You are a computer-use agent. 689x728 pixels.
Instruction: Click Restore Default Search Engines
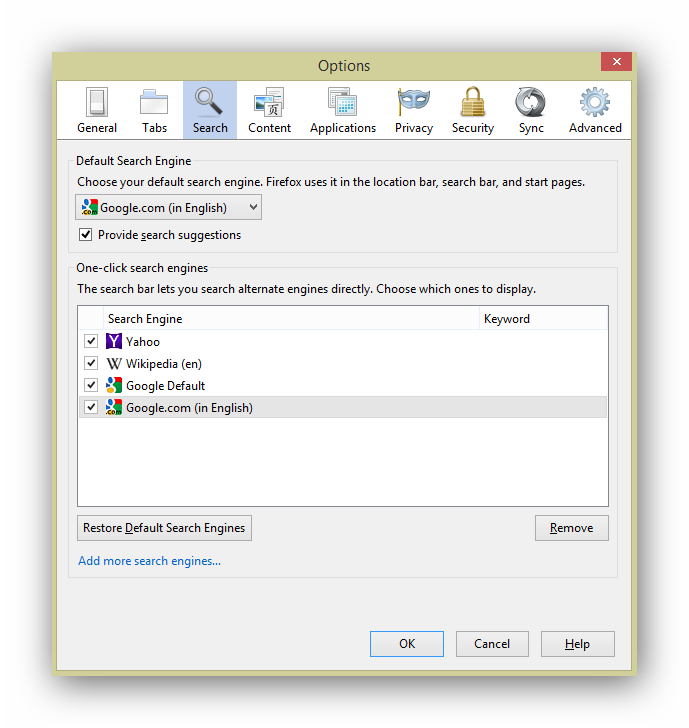click(x=164, y=528)
